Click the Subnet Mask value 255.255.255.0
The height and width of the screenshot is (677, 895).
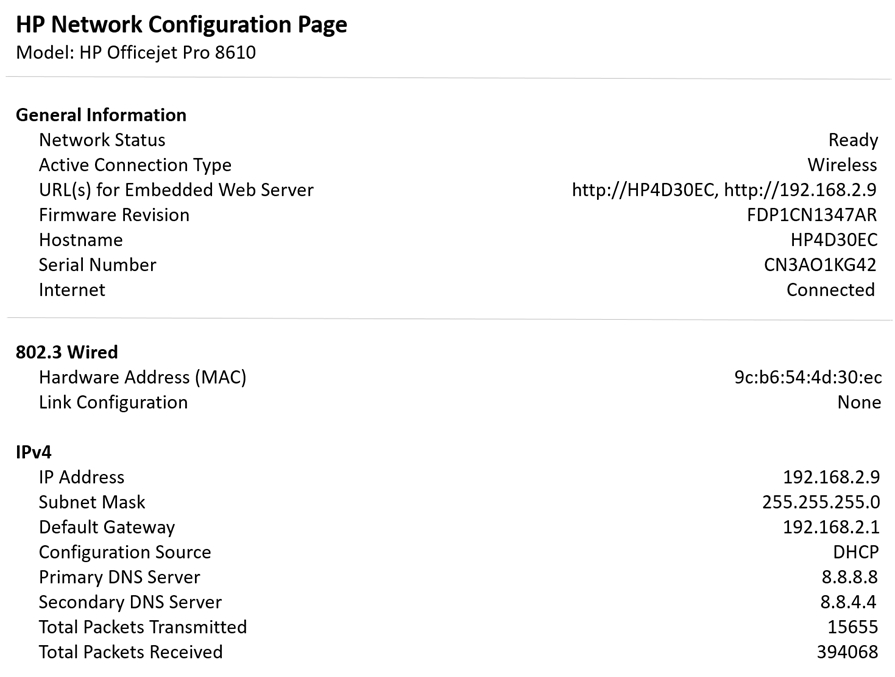coord(821,502)
